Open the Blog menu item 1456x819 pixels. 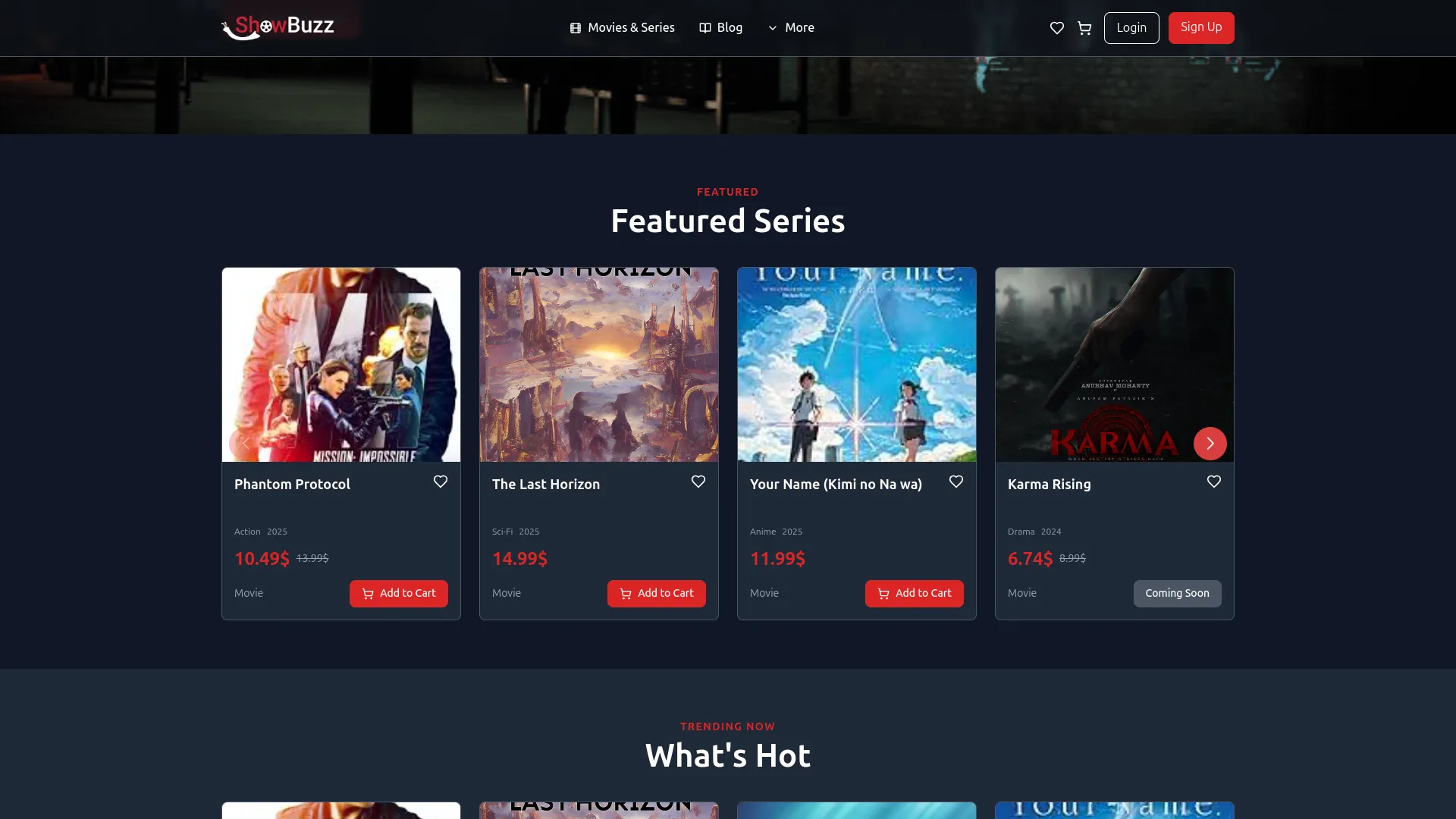(x=720, y=28)
